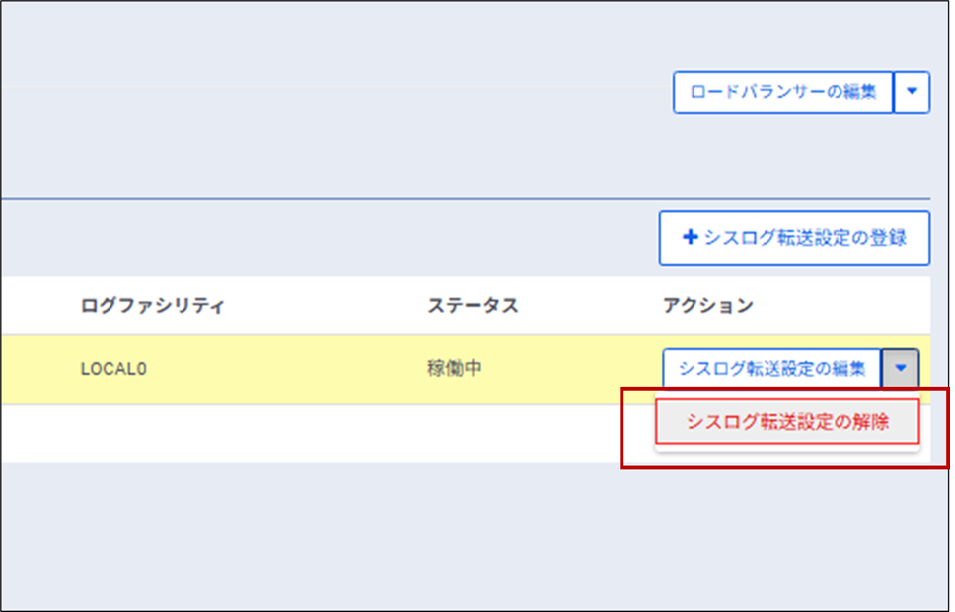Click the アクション column header
The image size is (955, 612).
tap(707, 306)
